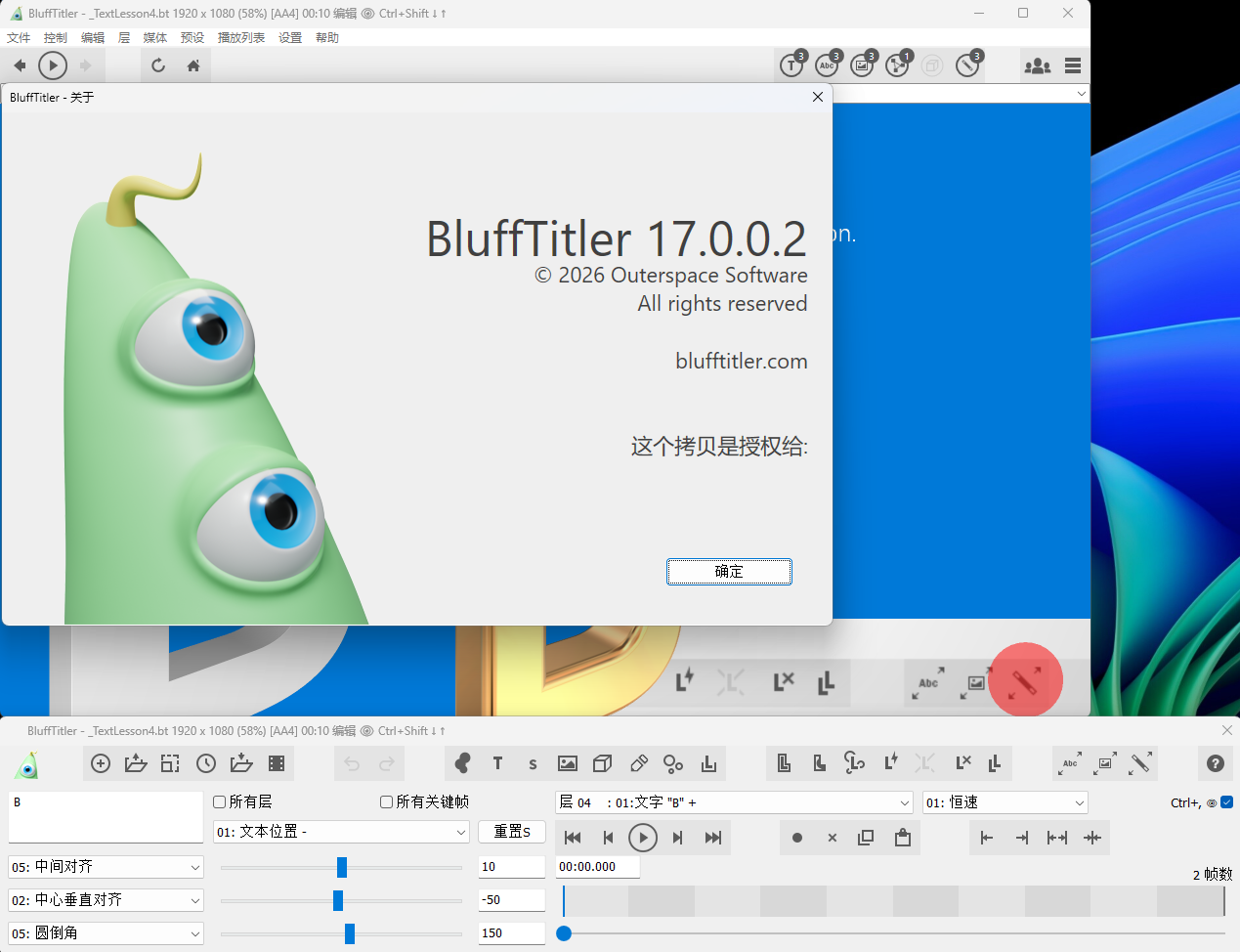Click the open show folder icon
This screenshot has width=1240, height=952.
click(x=136, y=763)
